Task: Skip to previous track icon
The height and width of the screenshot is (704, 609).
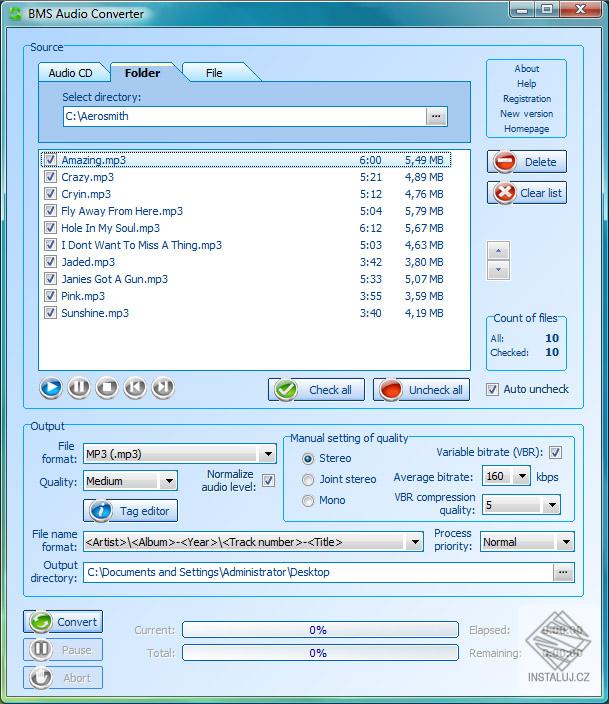Action: point(135,387)
